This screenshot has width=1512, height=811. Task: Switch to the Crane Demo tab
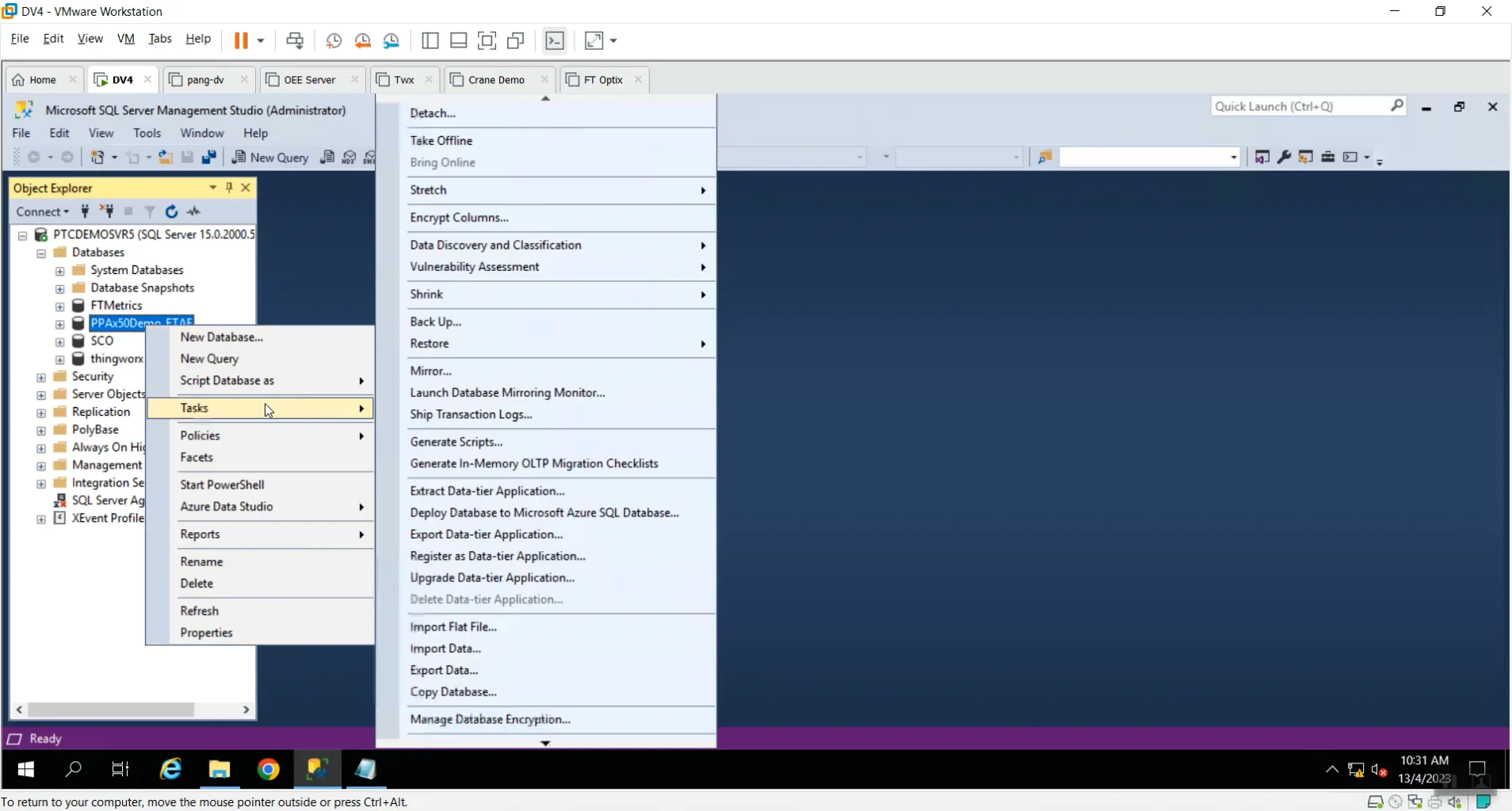[495, 79]
